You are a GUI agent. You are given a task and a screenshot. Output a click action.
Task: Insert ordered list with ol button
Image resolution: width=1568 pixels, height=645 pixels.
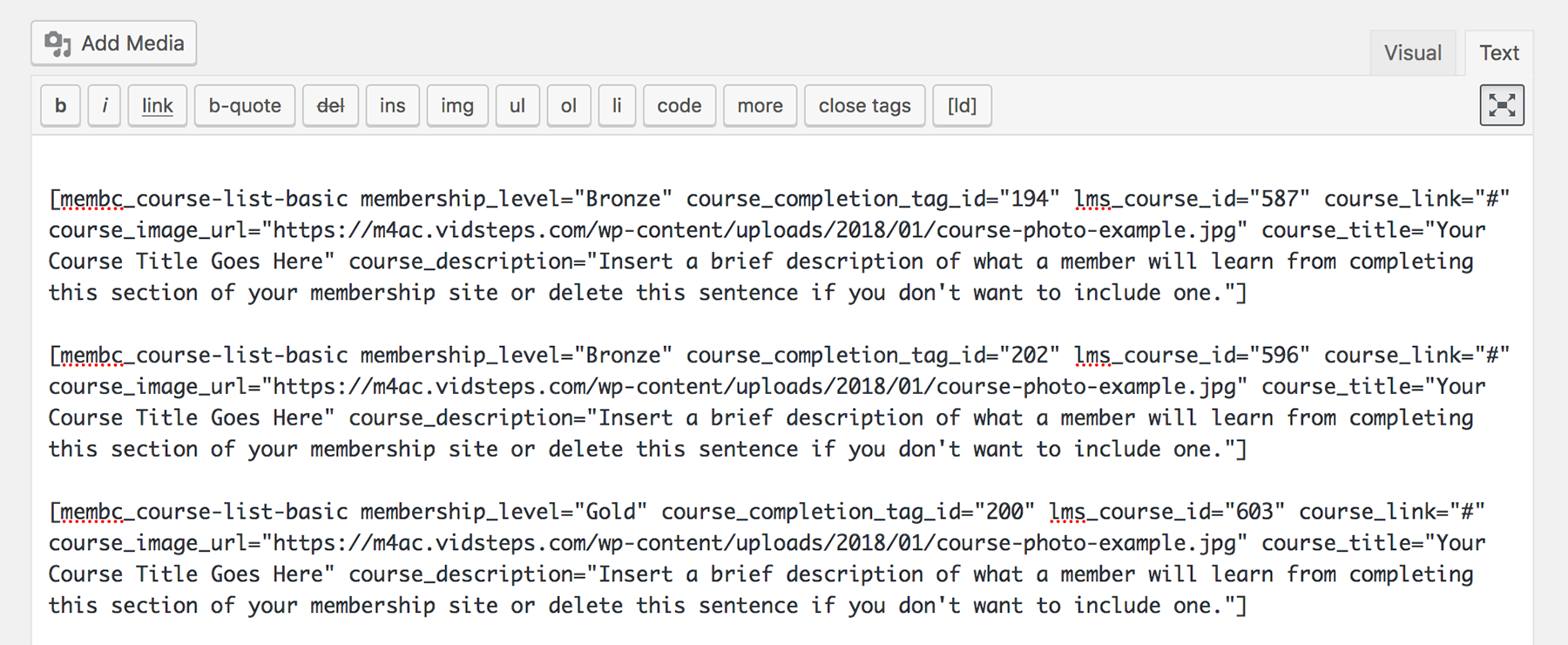[x=569, y=105]
